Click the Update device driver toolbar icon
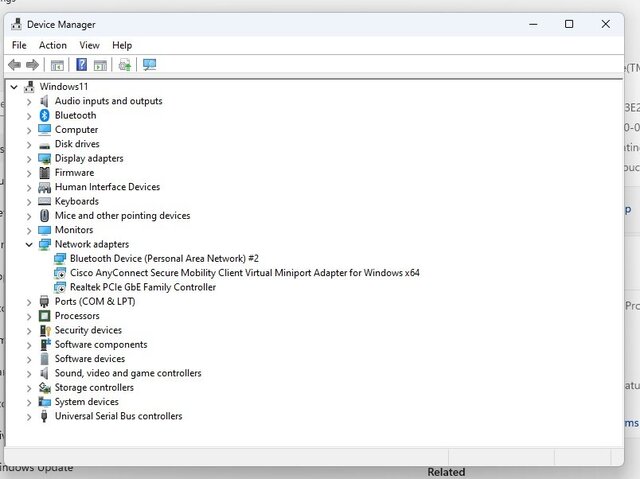The width and height of the screenshot is (640, 479). click(125, 65)
